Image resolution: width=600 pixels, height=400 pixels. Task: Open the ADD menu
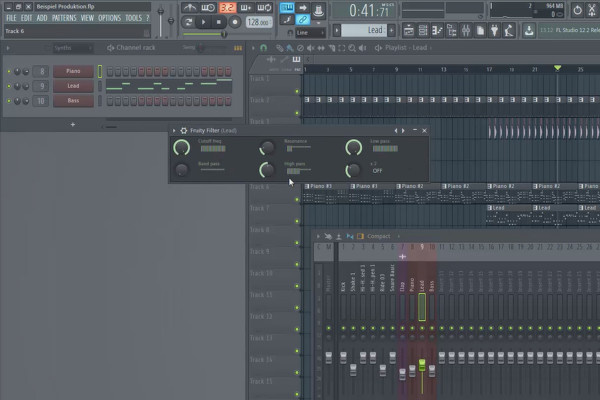(42, 18)
